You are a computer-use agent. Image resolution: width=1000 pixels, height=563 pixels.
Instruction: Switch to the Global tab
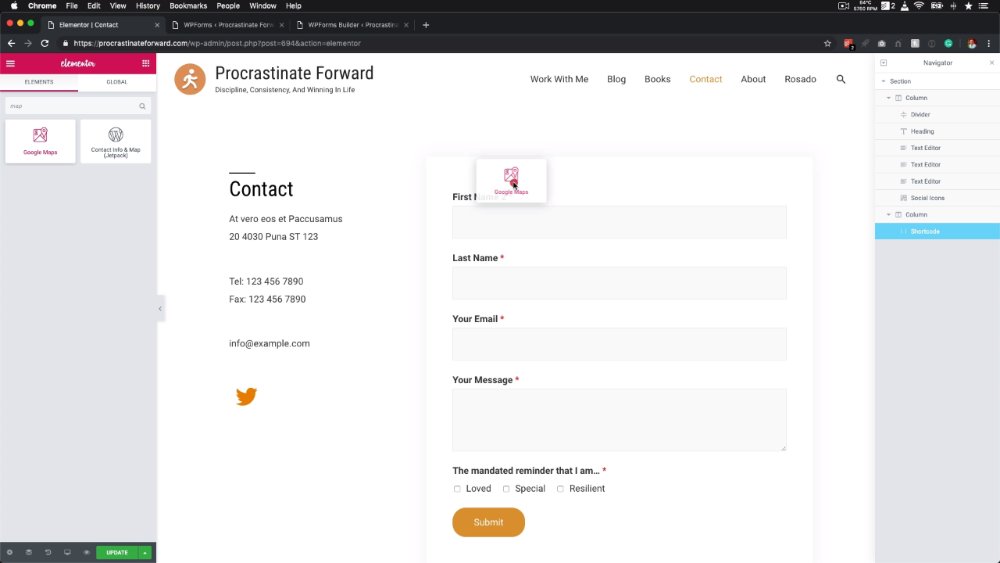coord(117,82)
